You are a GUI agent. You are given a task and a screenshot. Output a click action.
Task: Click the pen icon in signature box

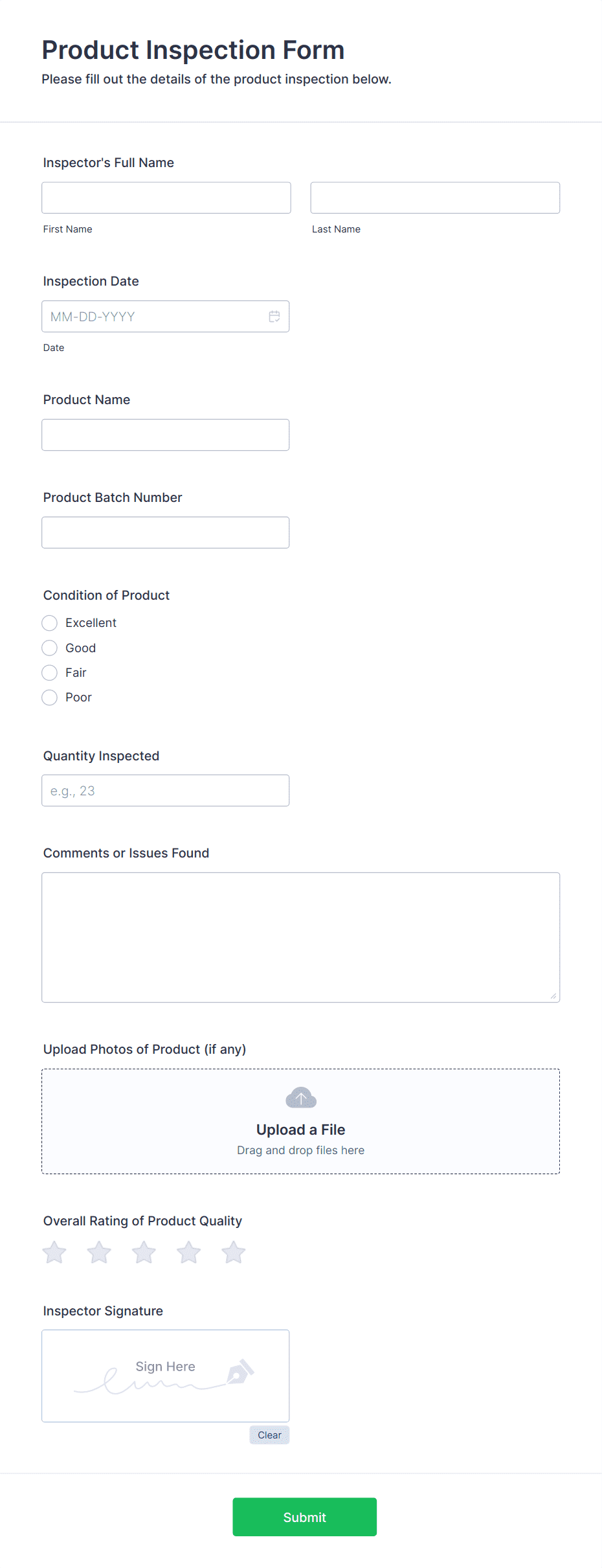(x=240, y=1372)
